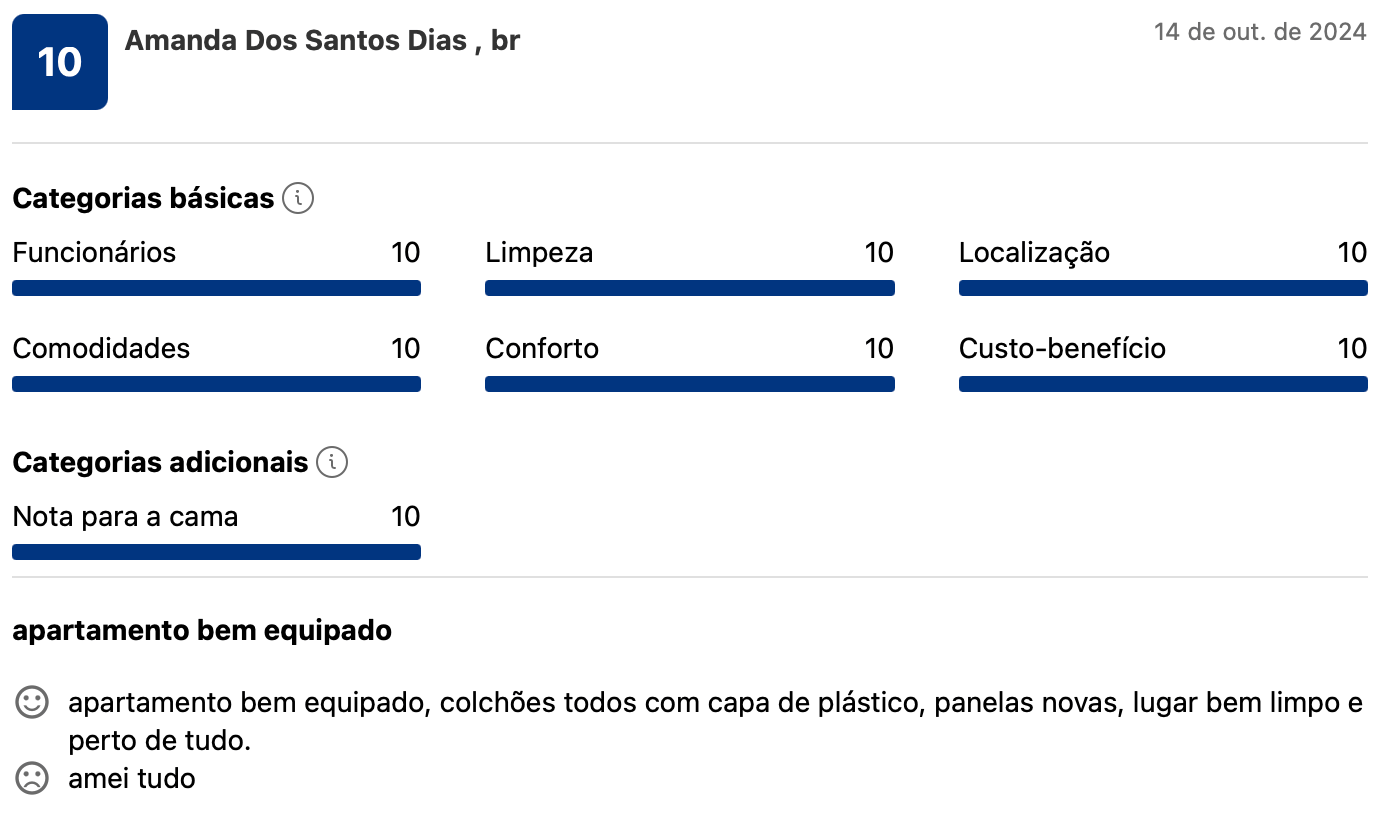Click reviewer name Amanda Dos Santos Dias
Screen dimensions: 1396x818
[x=296, y=41]
